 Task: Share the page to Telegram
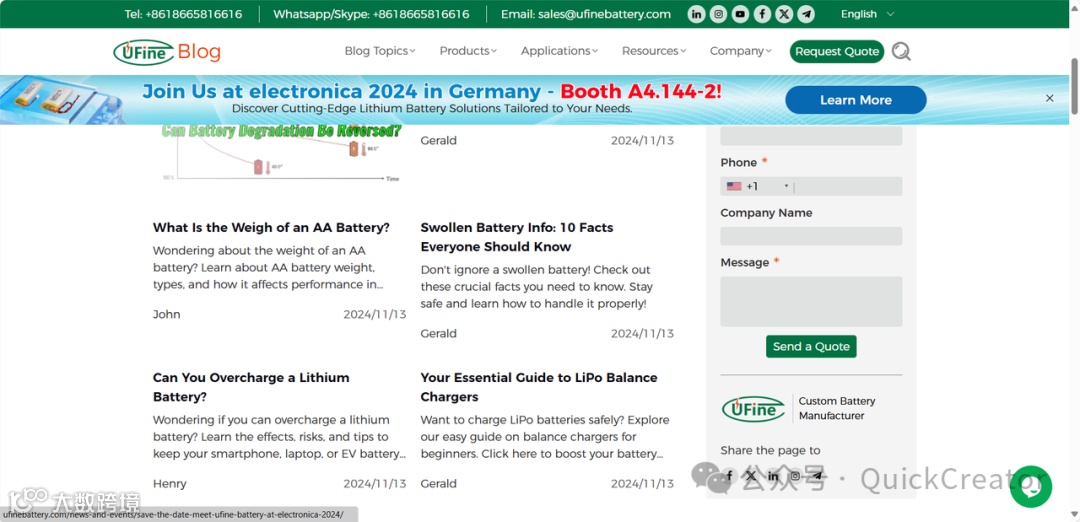click(818, 476)
